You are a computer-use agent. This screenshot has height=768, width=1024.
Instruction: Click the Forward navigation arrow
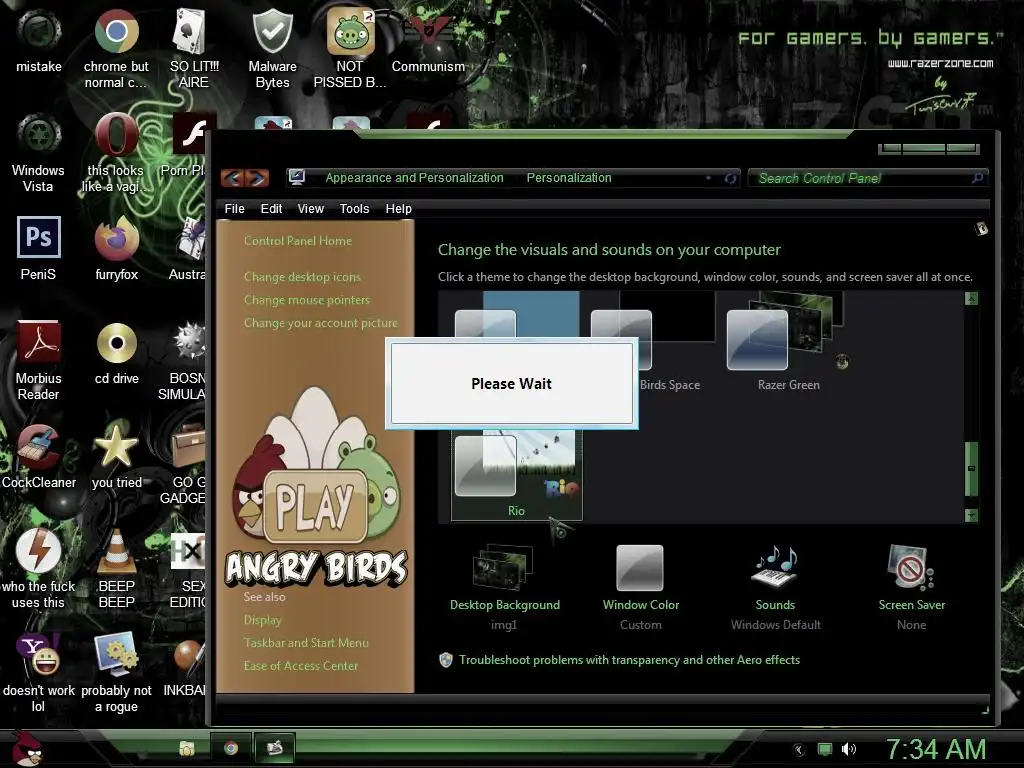tap(257, 178)
